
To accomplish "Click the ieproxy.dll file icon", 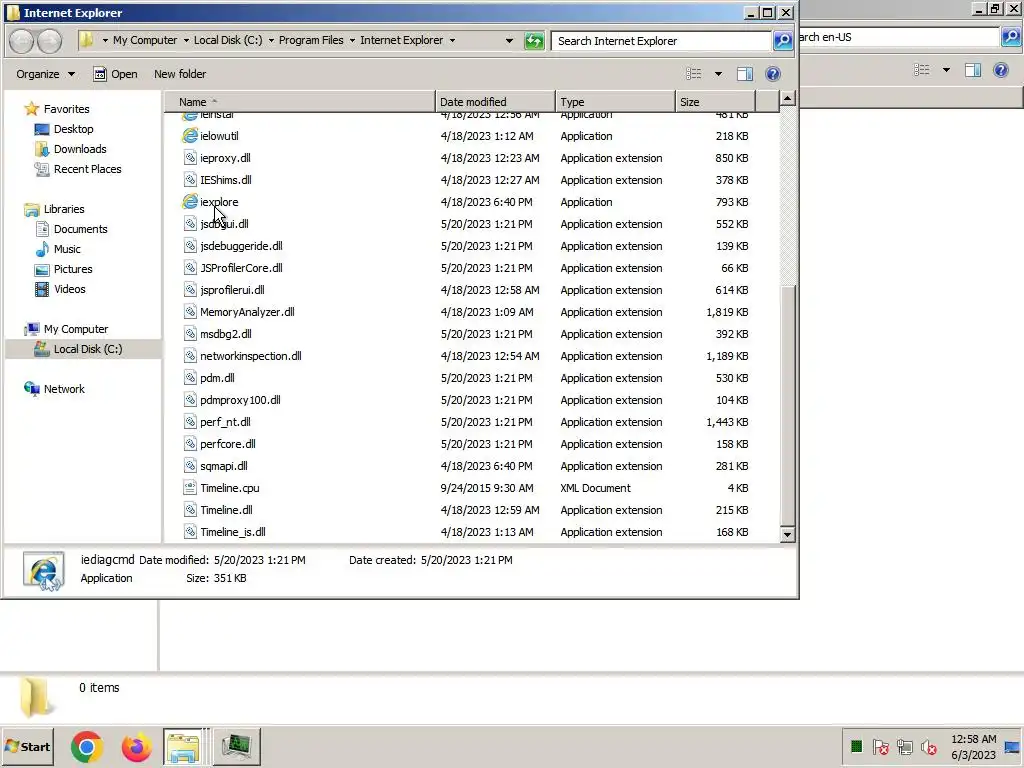I will 190,158.
